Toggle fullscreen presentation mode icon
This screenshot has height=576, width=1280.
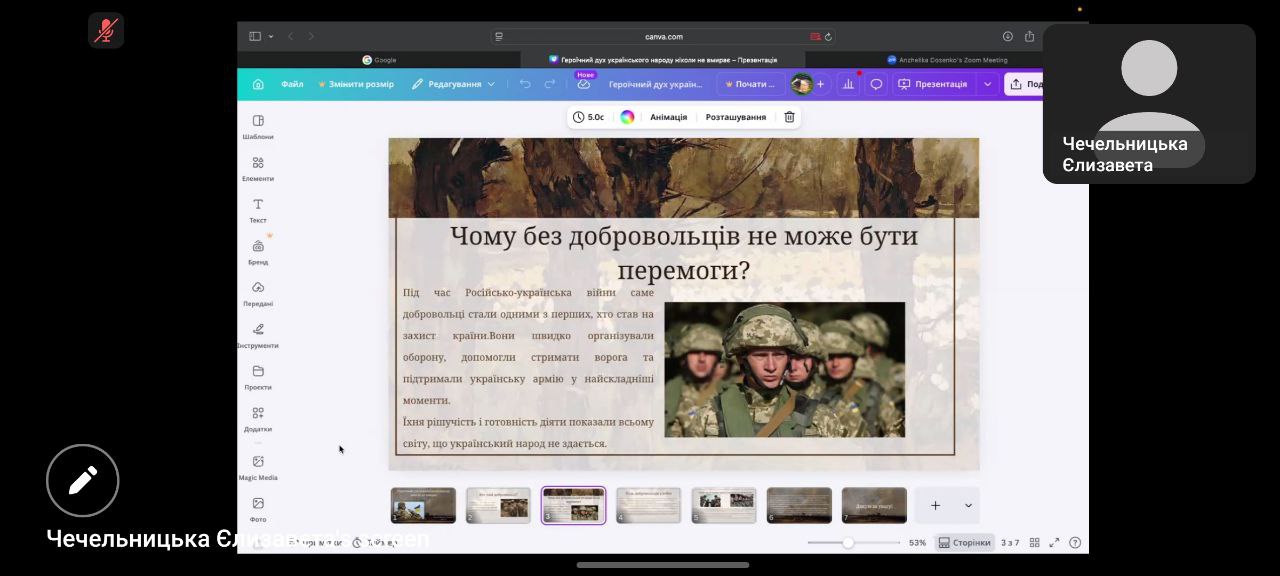tap(1054, 543)
